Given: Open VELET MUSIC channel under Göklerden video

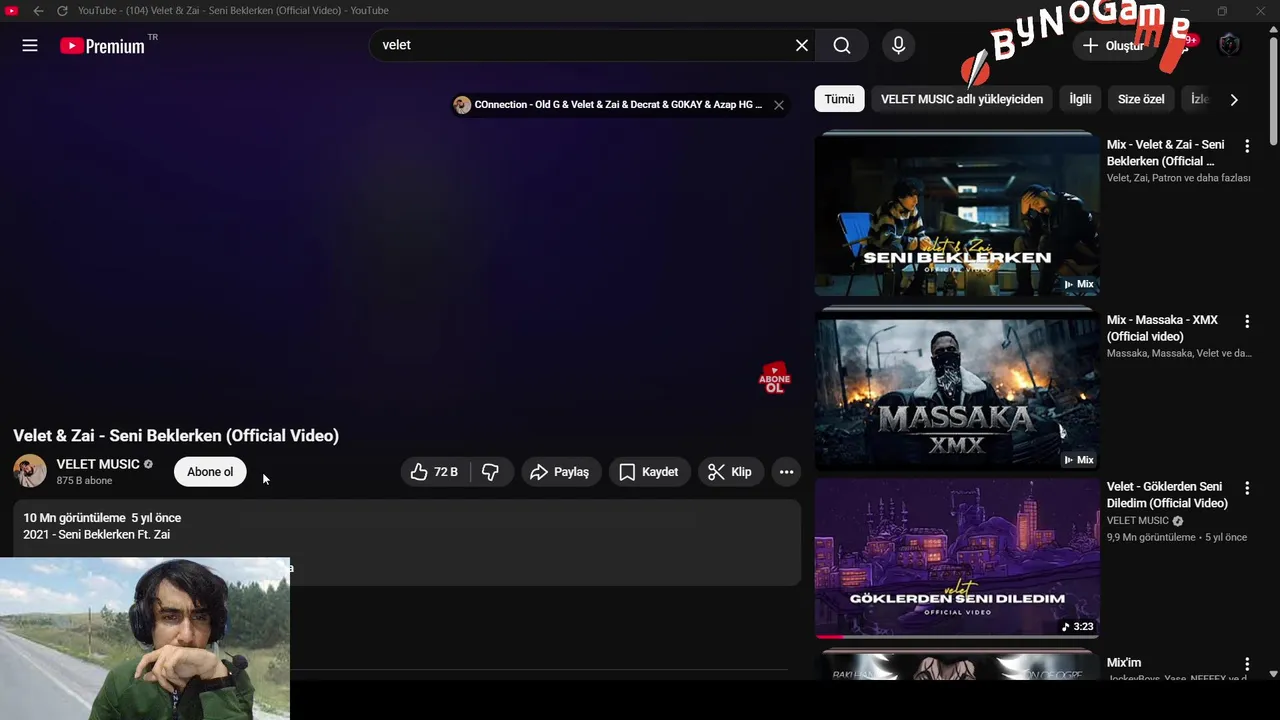Looking at the screenshot, I should pyautogui.click(x=1138, y=521).
